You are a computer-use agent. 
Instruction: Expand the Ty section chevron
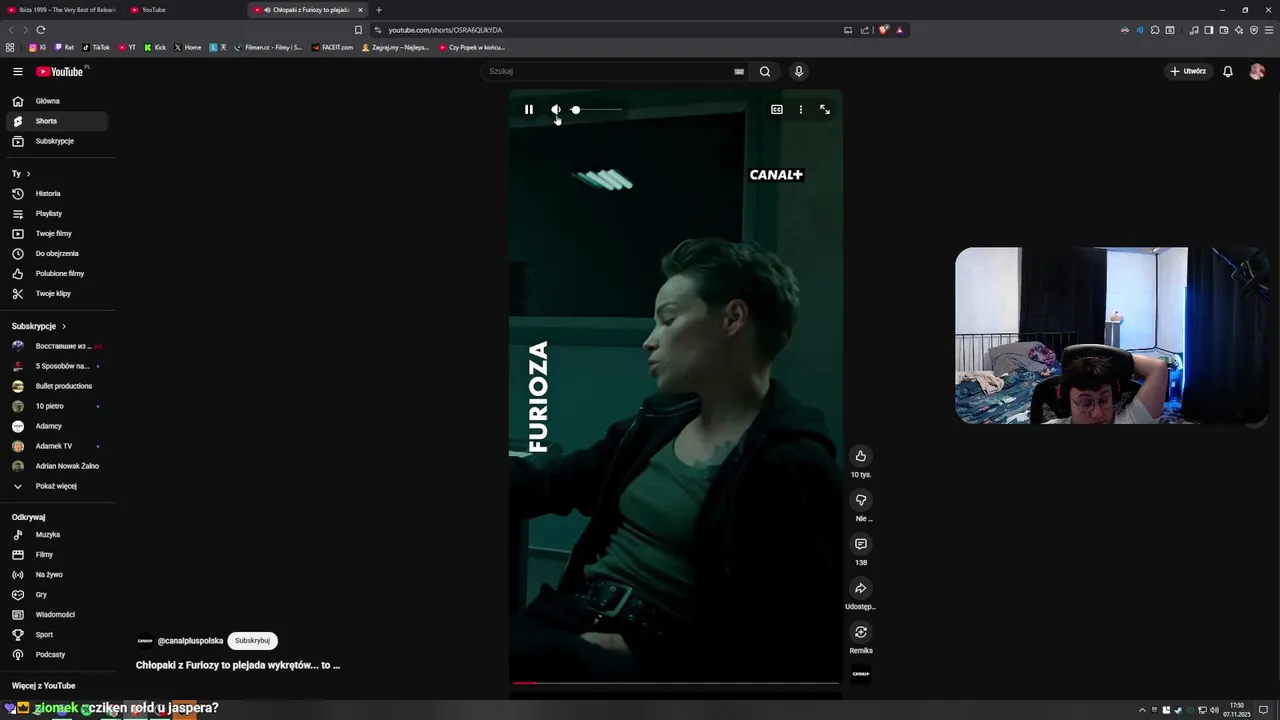tap(28, 174)
